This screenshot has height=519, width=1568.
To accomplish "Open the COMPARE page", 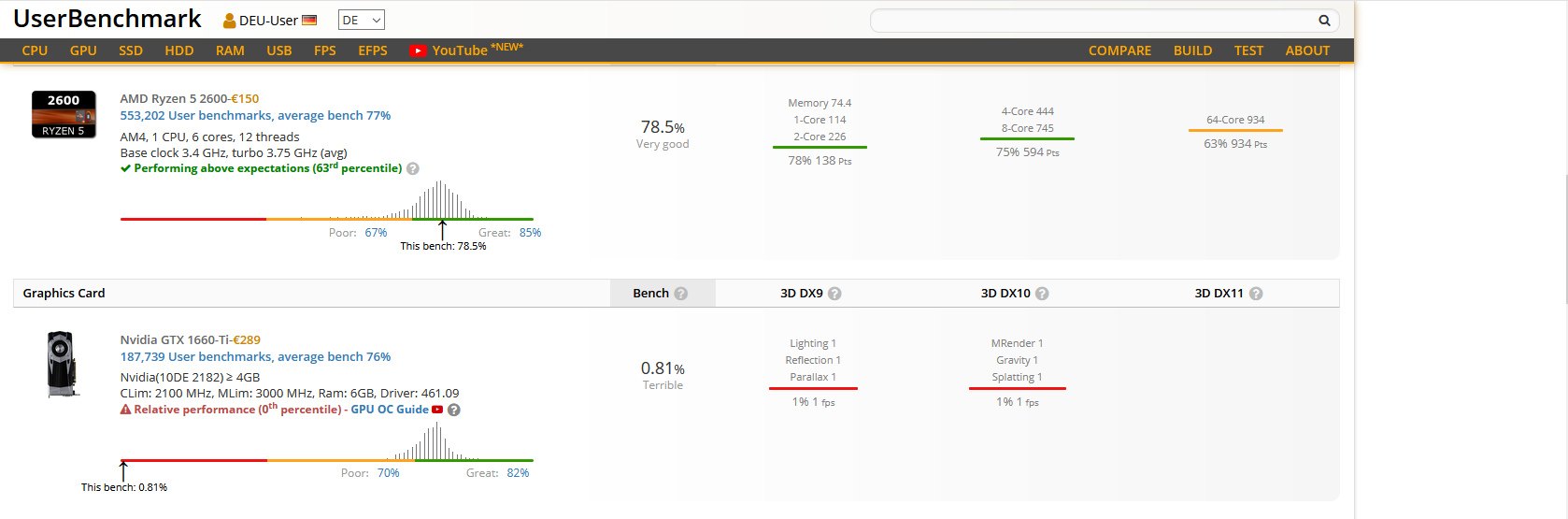I will click(x=1119, y=50).
